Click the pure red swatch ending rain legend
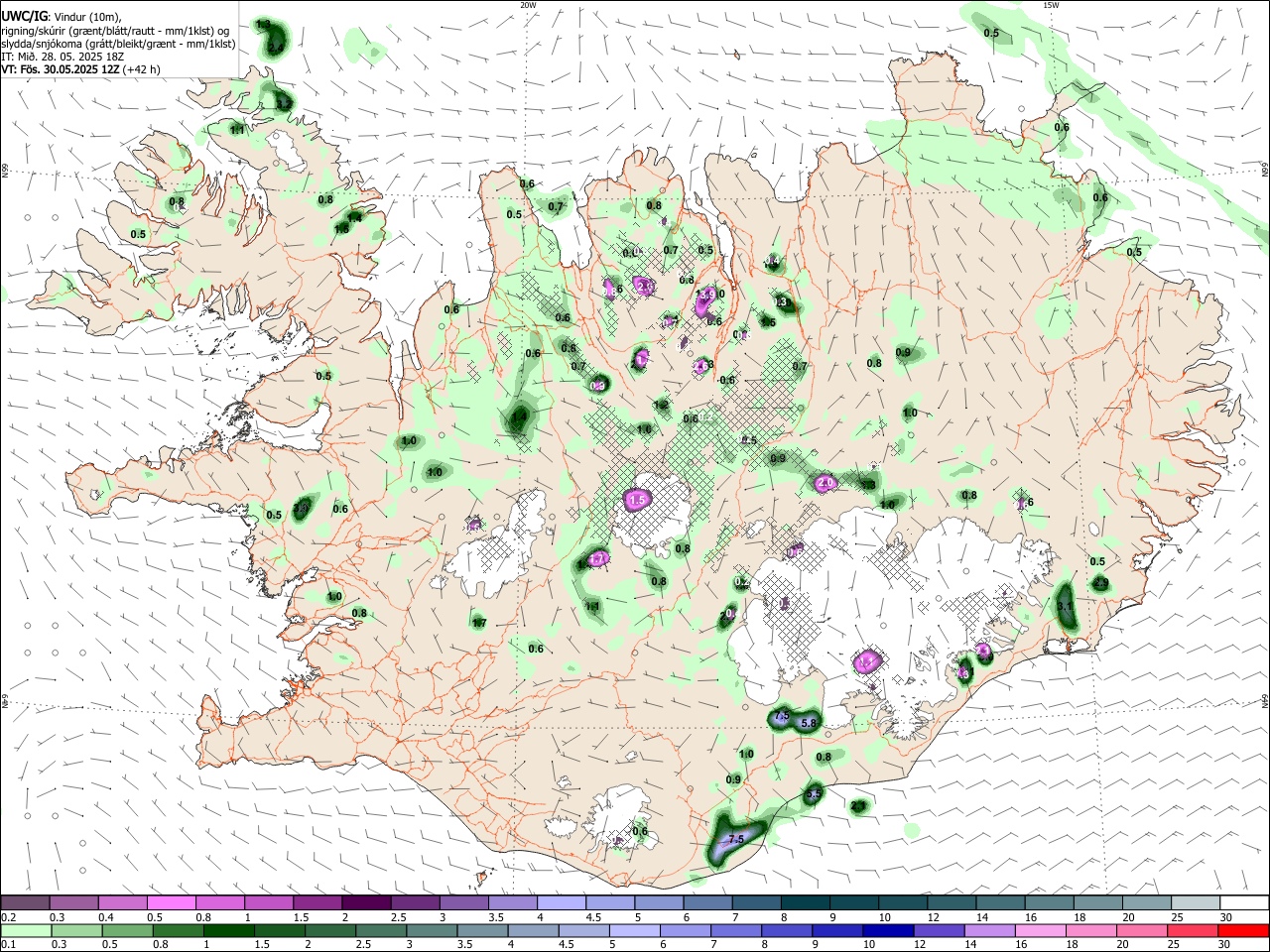This screenshot has height=952, width=1270. point(1244,930)
